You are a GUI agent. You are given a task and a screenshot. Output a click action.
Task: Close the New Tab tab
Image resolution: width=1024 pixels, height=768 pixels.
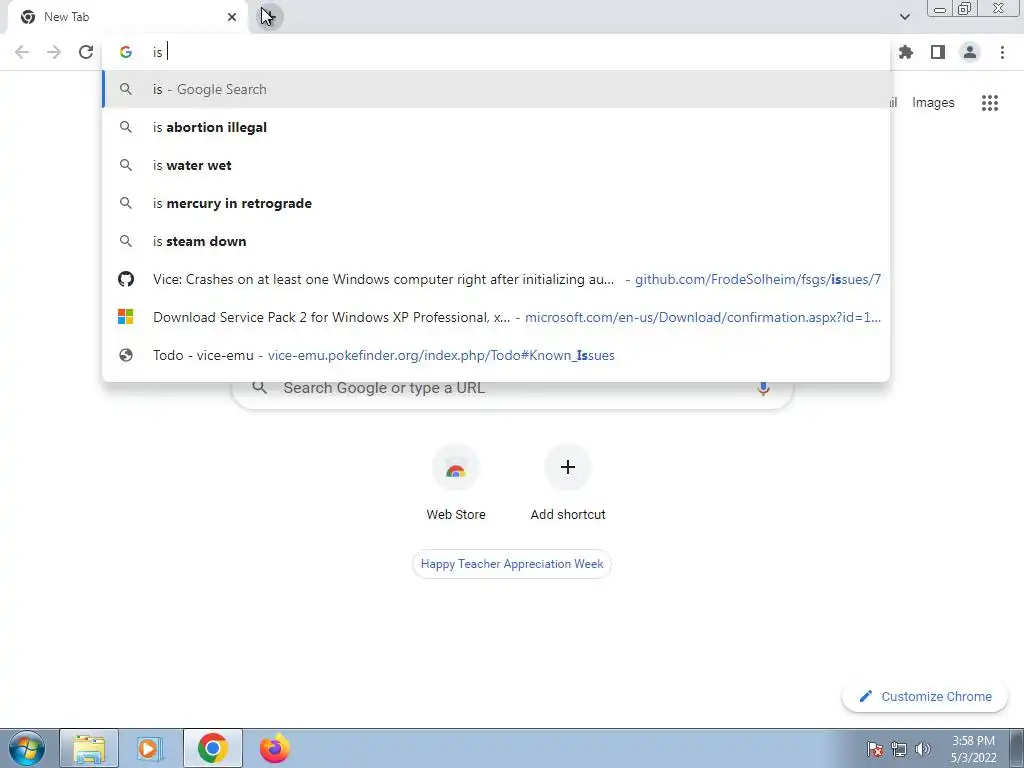tap(232, 17)
